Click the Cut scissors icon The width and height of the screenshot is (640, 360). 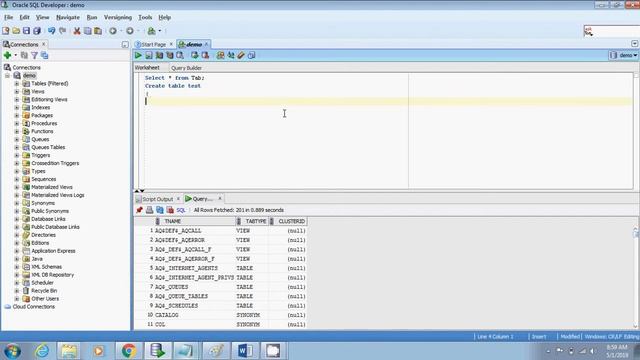coord(77,31)
